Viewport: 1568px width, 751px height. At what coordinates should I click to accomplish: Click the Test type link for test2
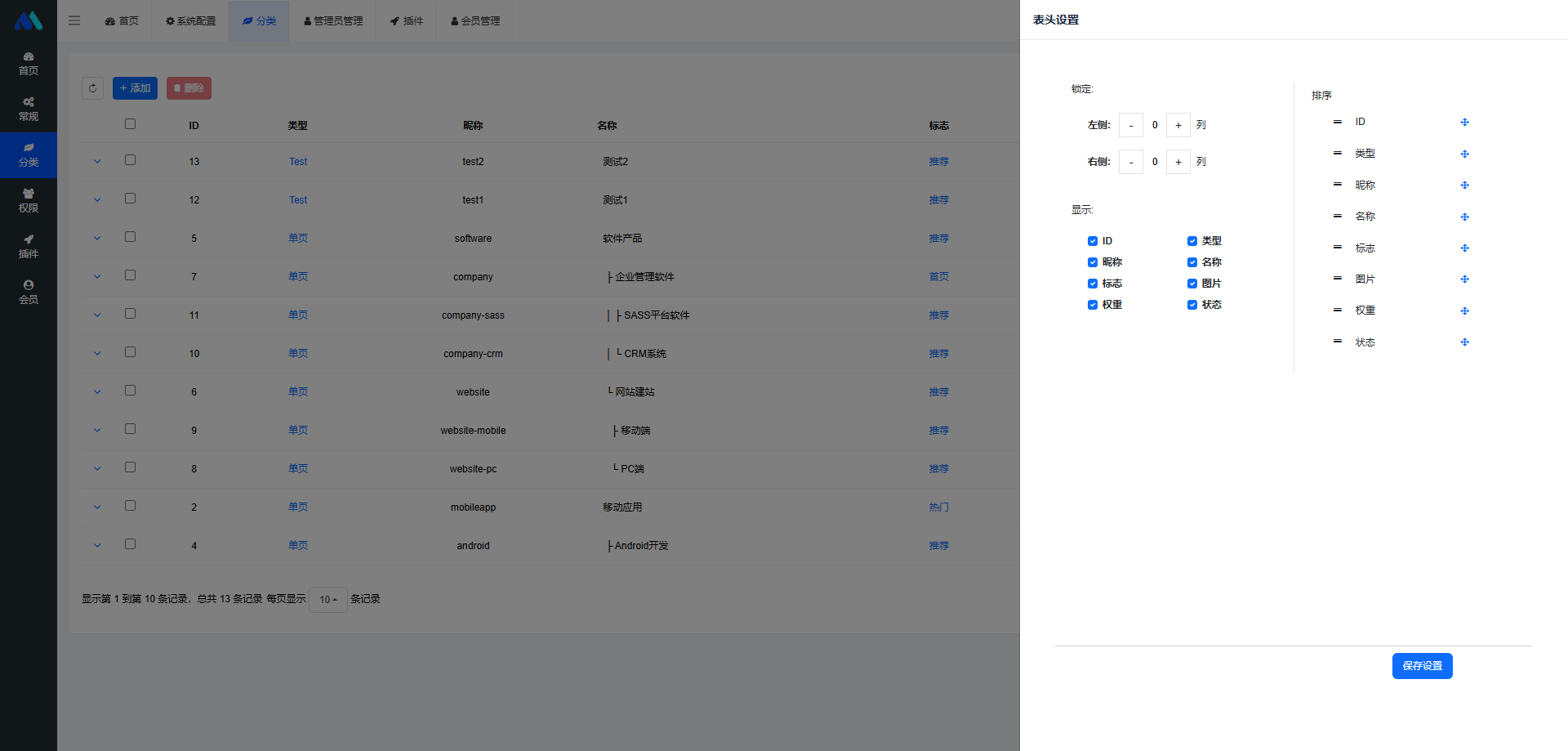click(298, 162)
